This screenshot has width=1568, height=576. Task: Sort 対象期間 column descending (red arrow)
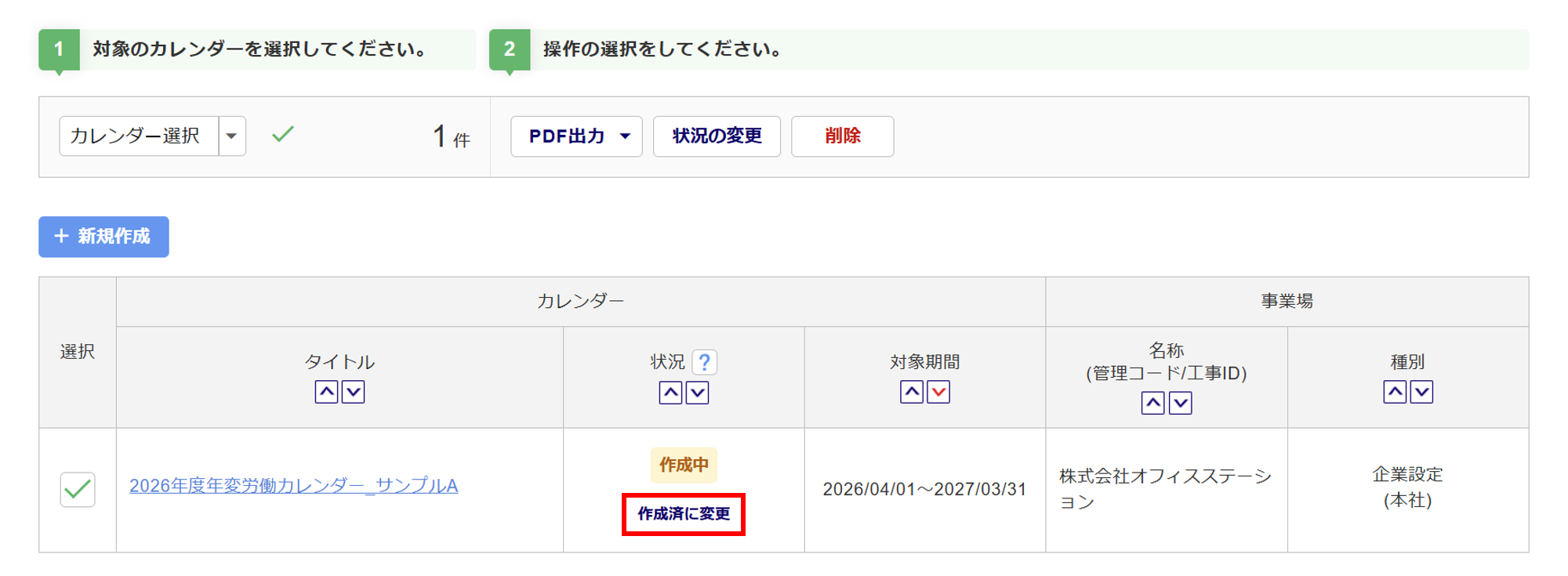(x=938, y=392)
